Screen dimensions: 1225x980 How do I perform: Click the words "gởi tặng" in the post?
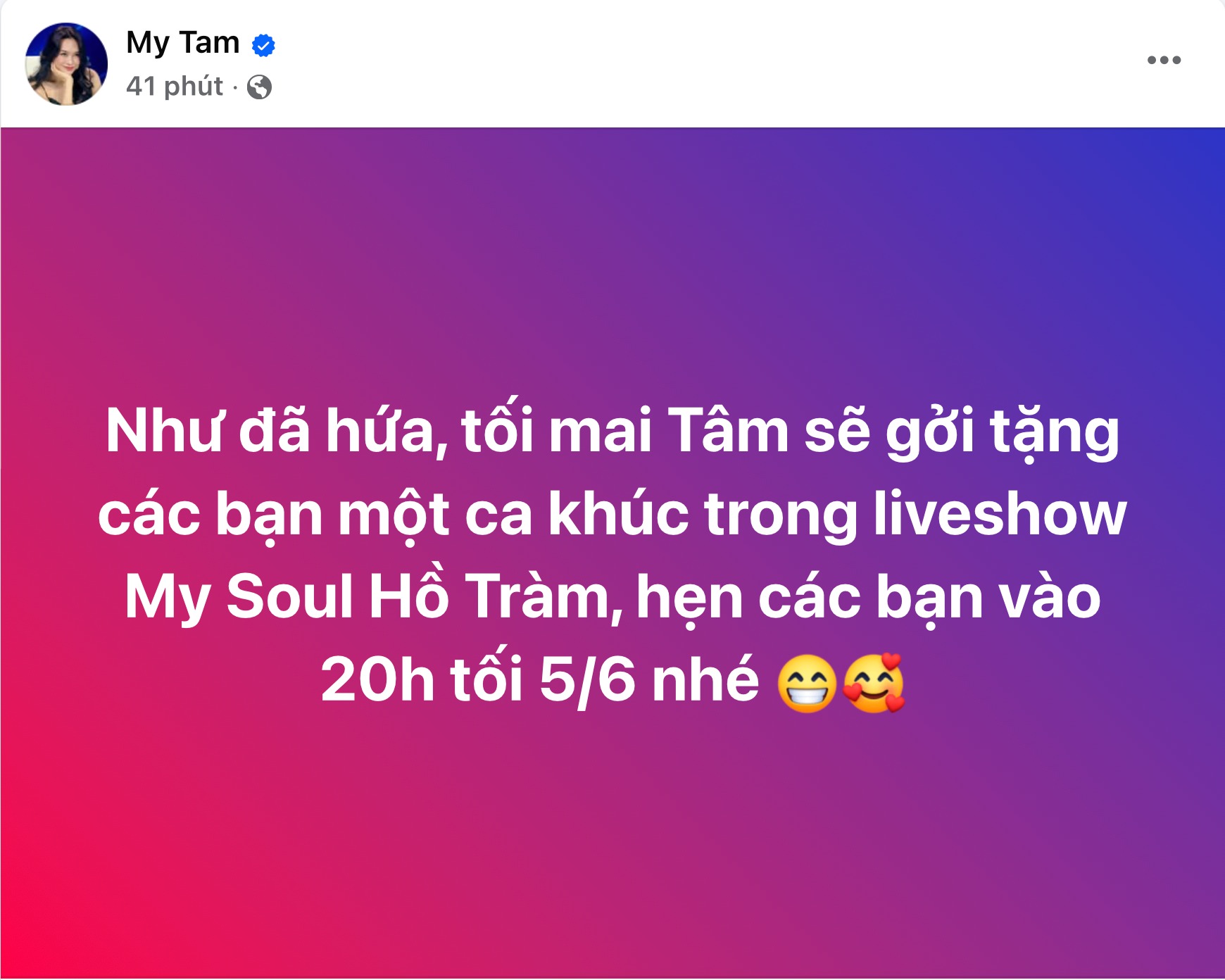click(x=1003, y=433)
